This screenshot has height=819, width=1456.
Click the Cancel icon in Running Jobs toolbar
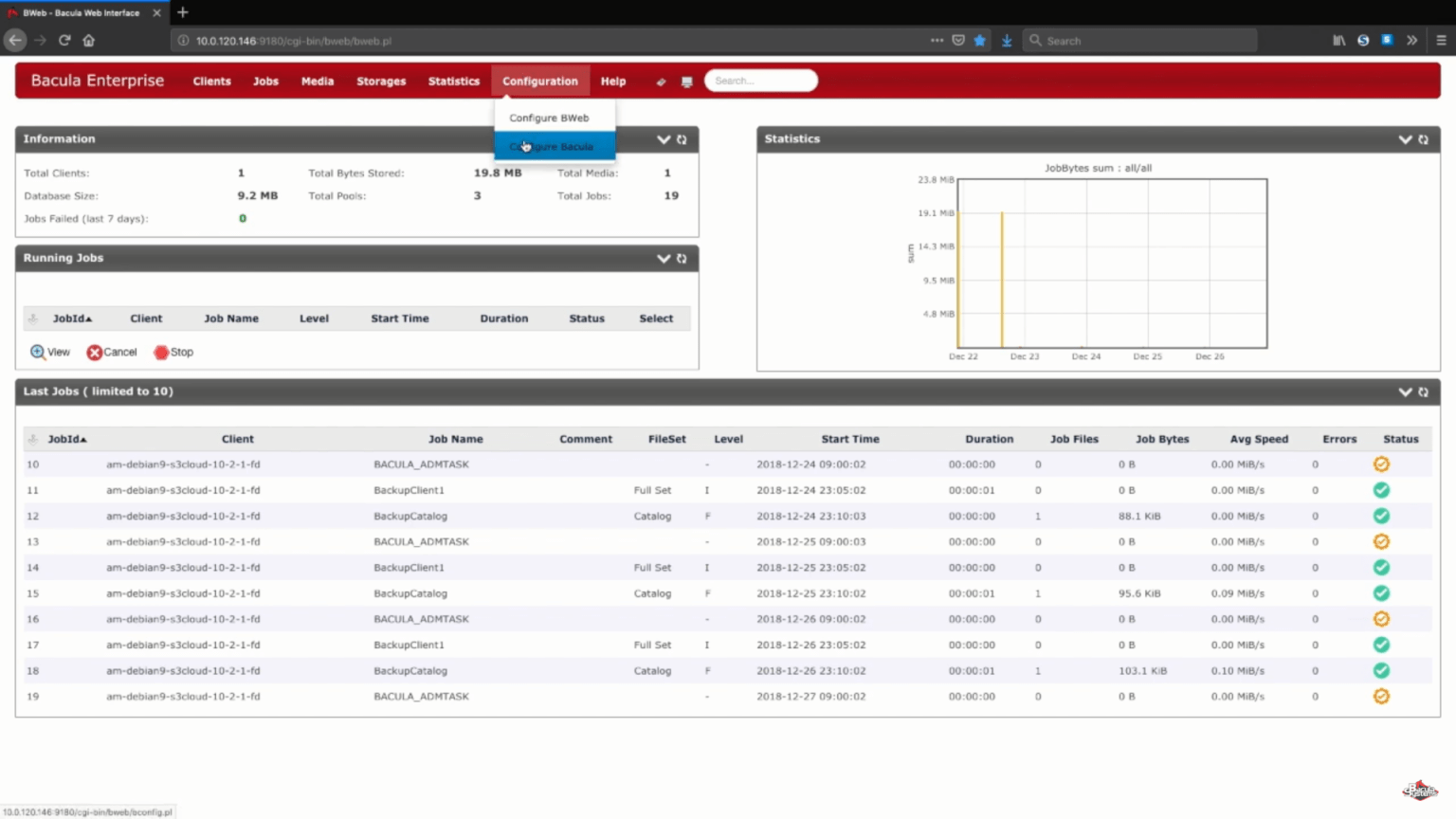click(95, 352)
